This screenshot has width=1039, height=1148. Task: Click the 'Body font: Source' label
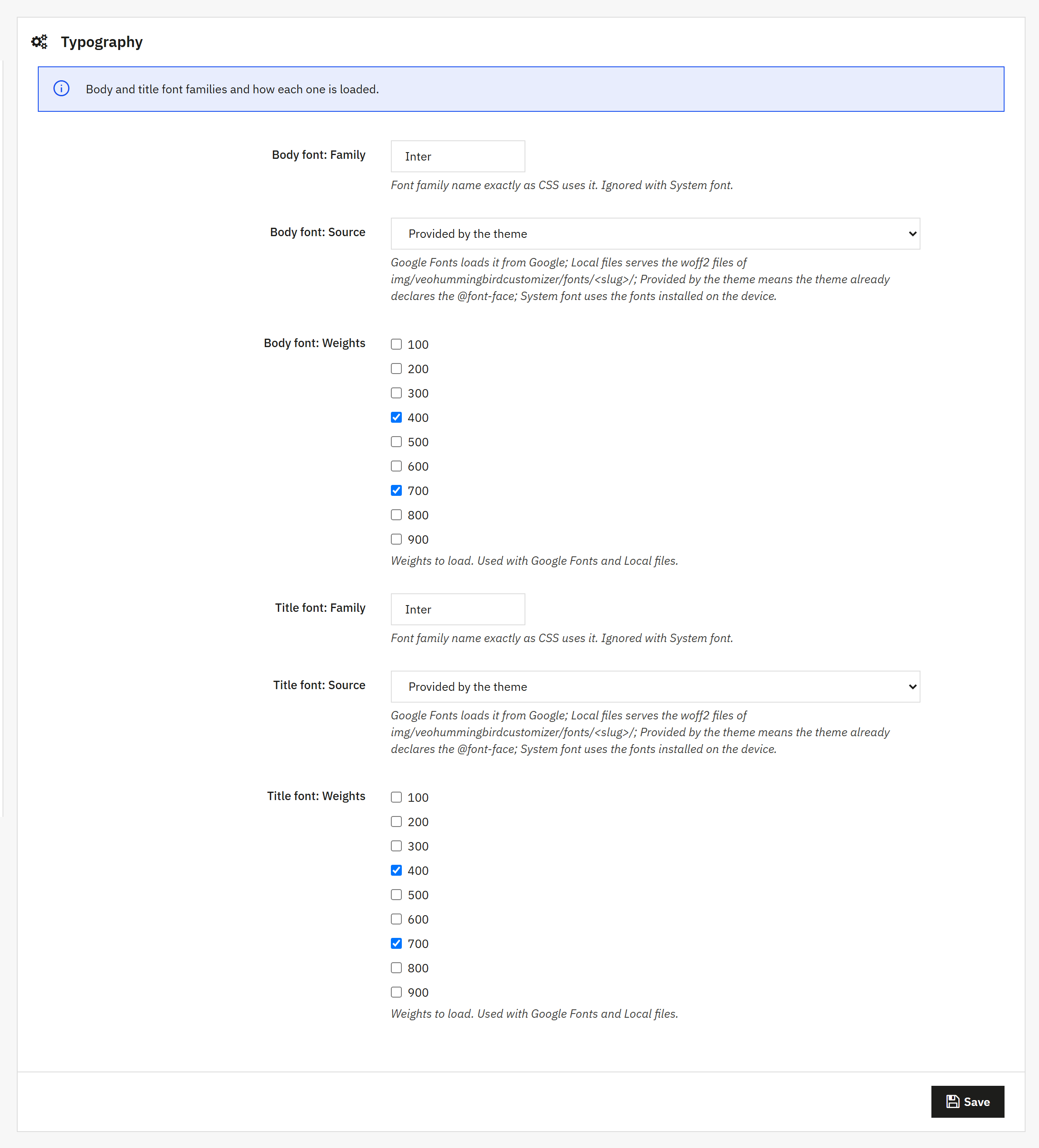318,232
